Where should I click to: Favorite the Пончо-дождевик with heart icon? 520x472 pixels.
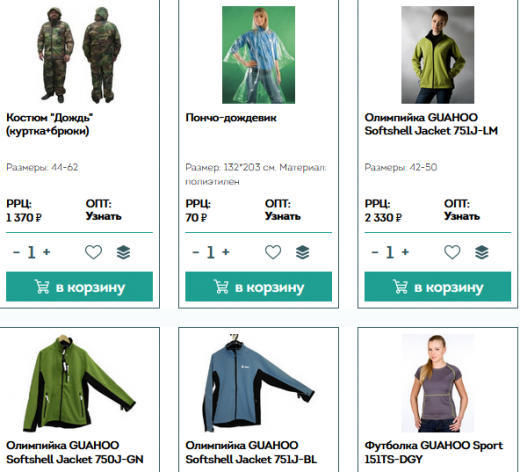click(x=273, y=252)
